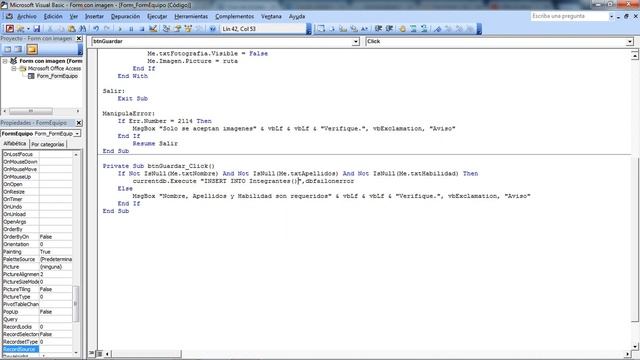Open the Properties Window toolbar icon
This screenshot has height=360, width=640.
pos(178,29)
